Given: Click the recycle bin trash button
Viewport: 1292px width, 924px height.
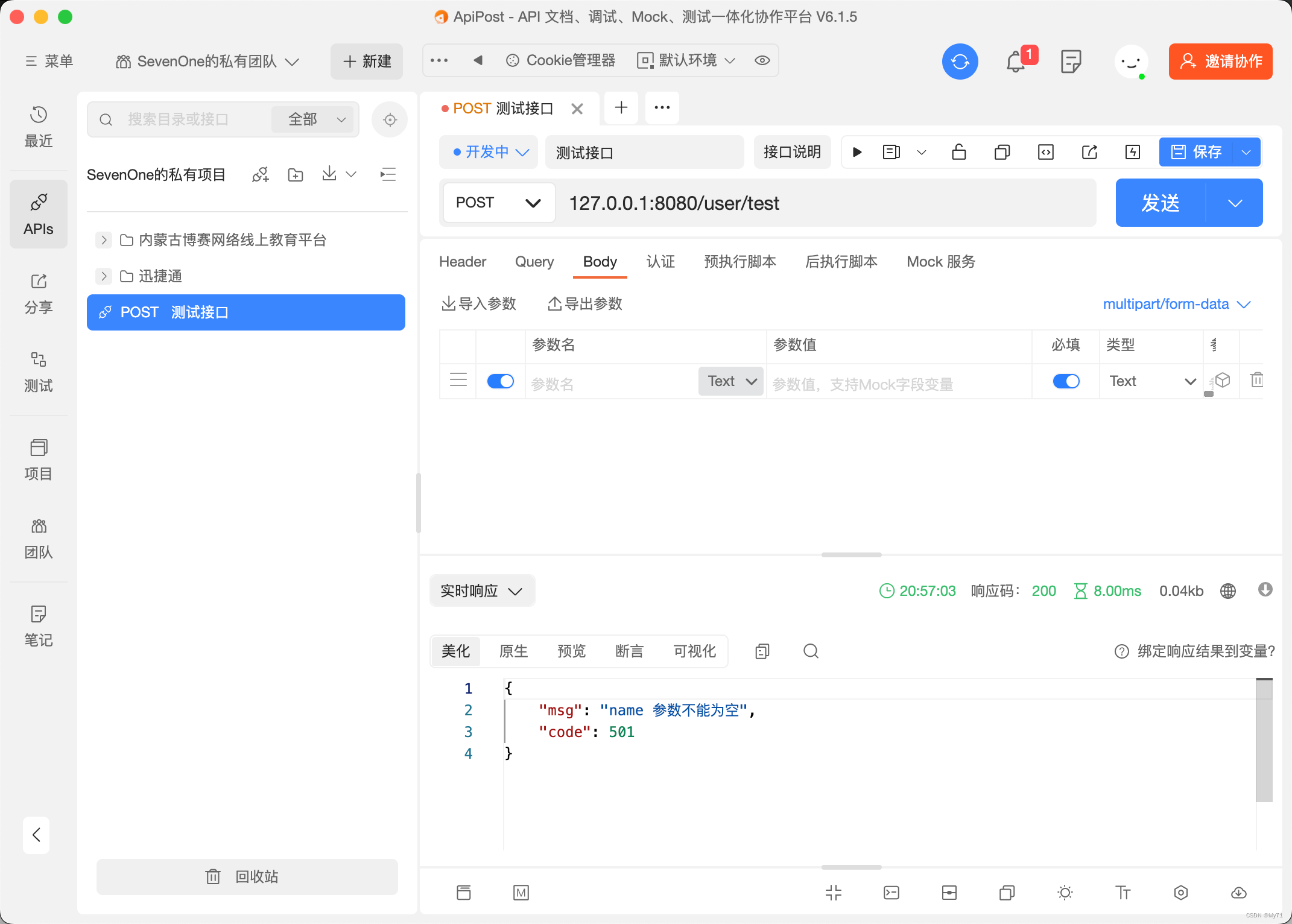Looking at the screenshot, I should pyautogui.click(x=247, y=876).
